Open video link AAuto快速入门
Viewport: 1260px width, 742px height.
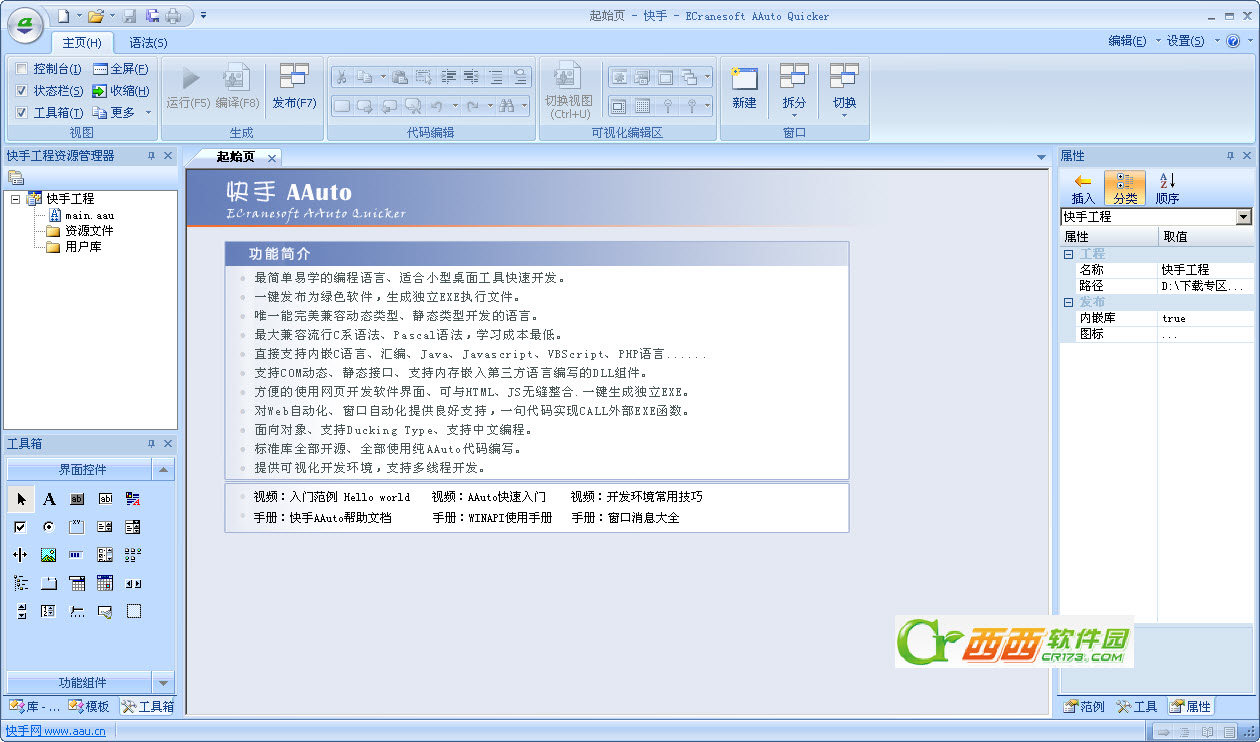[489, 497]
